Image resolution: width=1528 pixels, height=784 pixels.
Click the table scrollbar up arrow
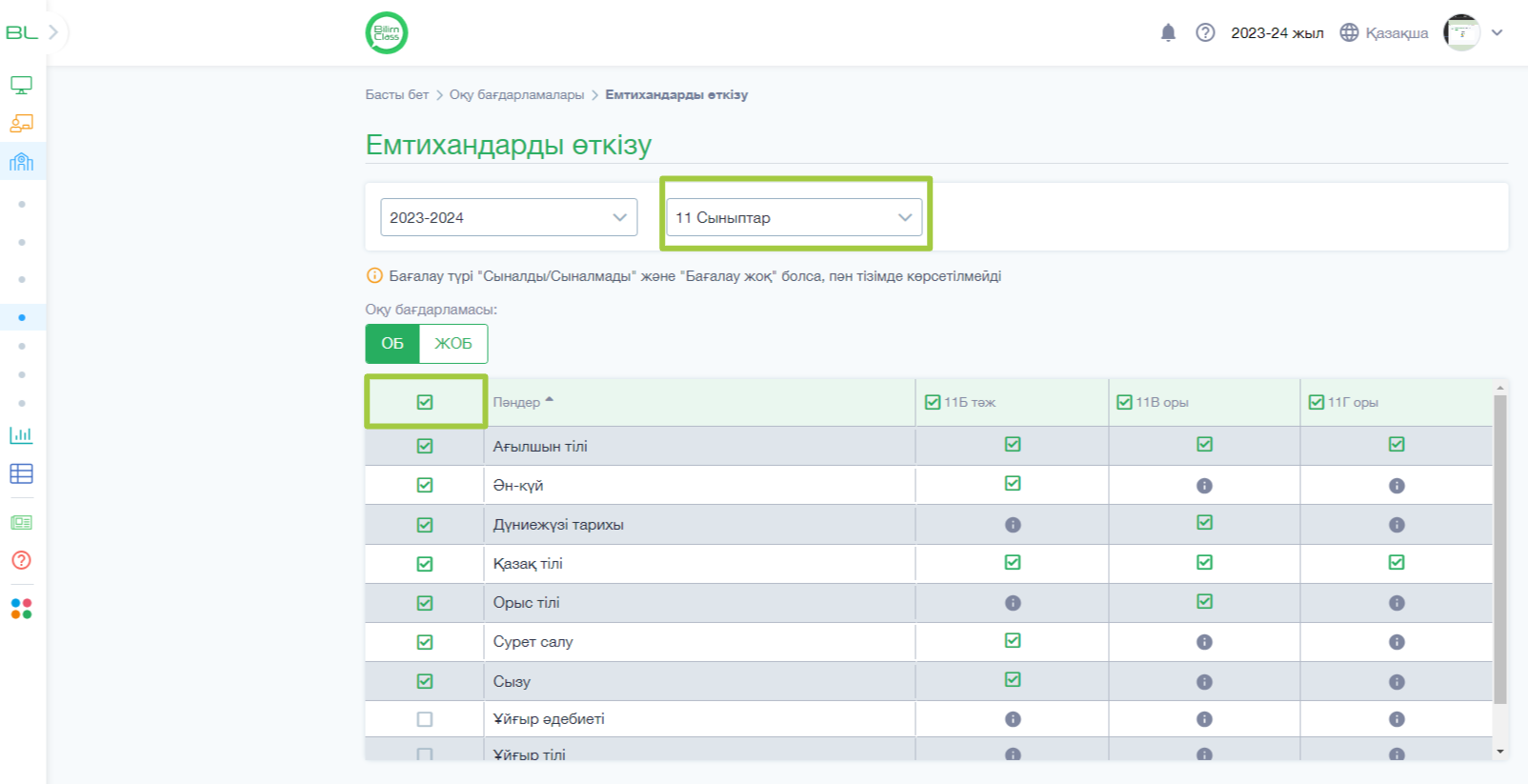pyautogui.click(x=1500, y=388)
